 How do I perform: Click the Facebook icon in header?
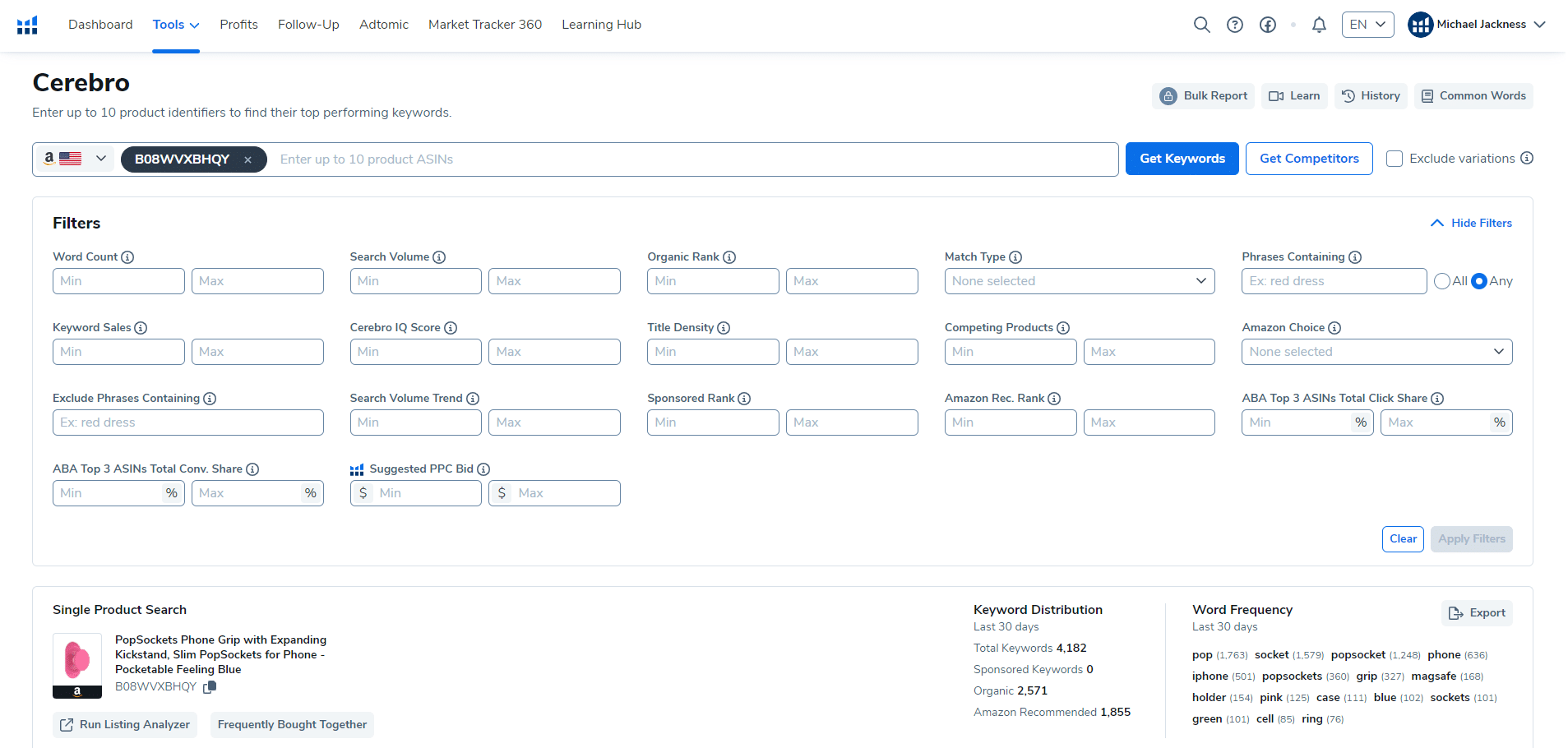[x=1267, y=25]
